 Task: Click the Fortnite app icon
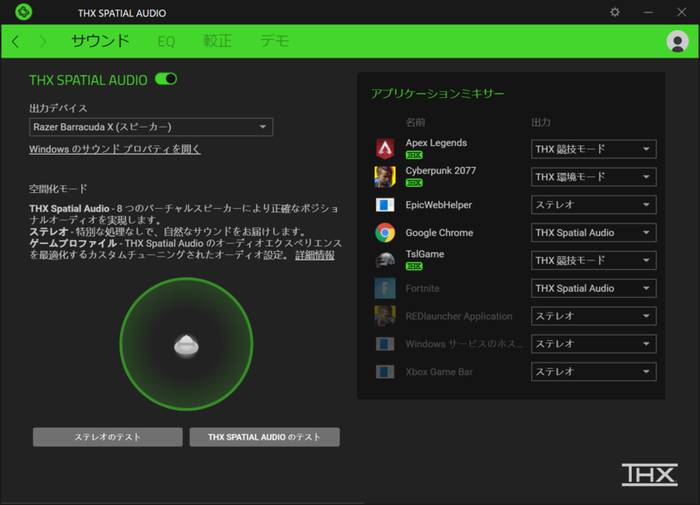pyautogui.click(x=385, y=288)
